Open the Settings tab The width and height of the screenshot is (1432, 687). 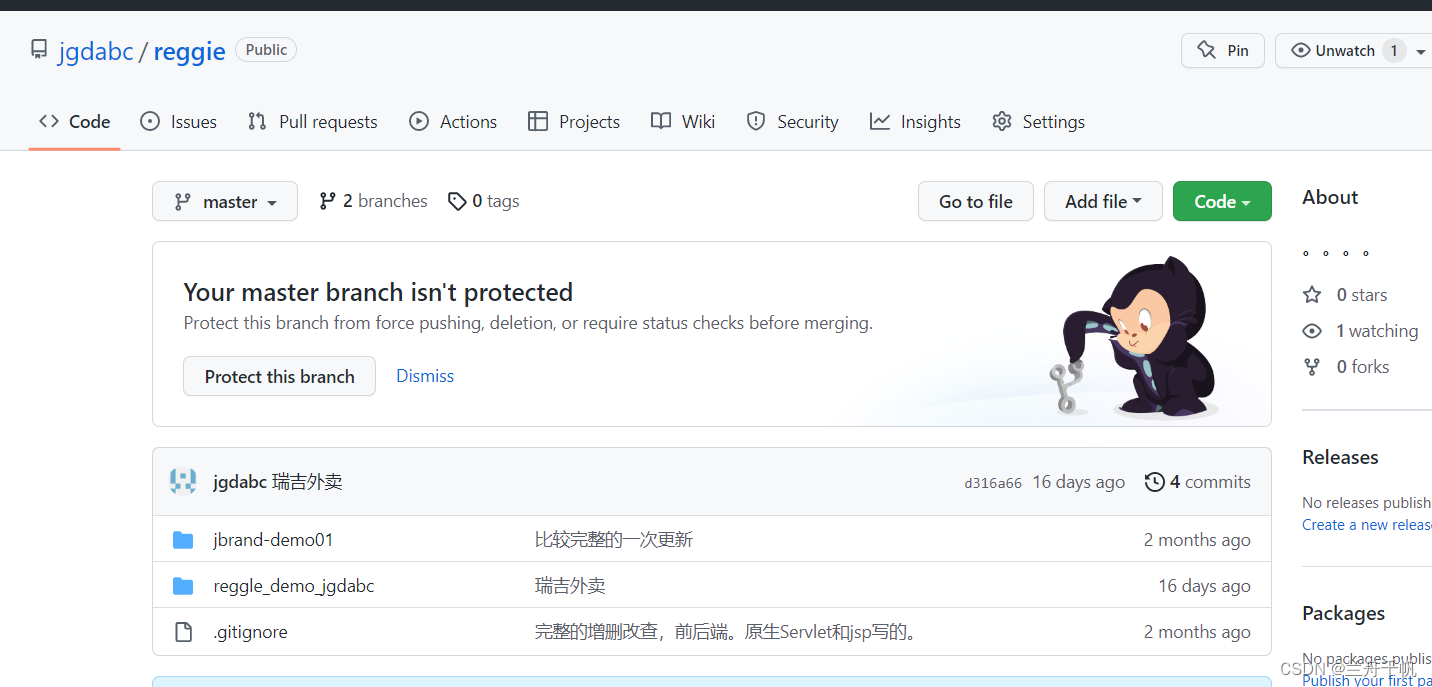(x=1038, y=122)
